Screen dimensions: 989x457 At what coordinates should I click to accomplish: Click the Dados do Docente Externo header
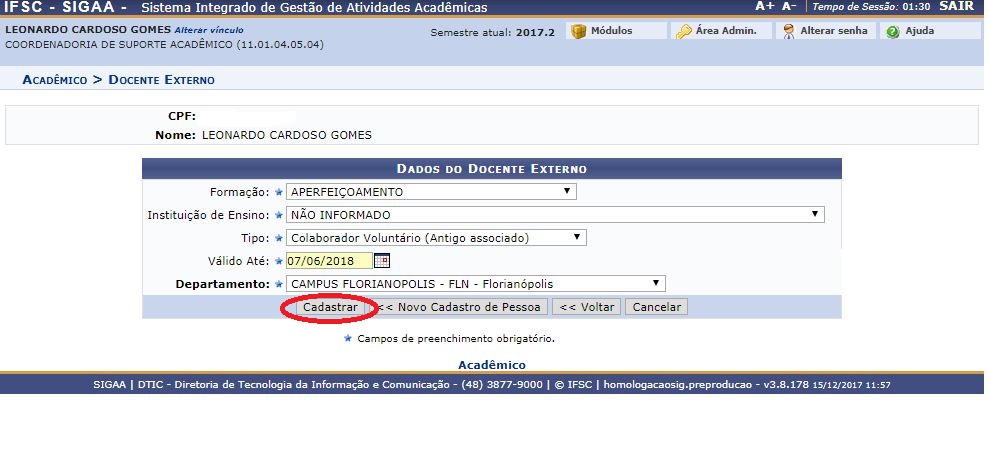click(492, 169)
